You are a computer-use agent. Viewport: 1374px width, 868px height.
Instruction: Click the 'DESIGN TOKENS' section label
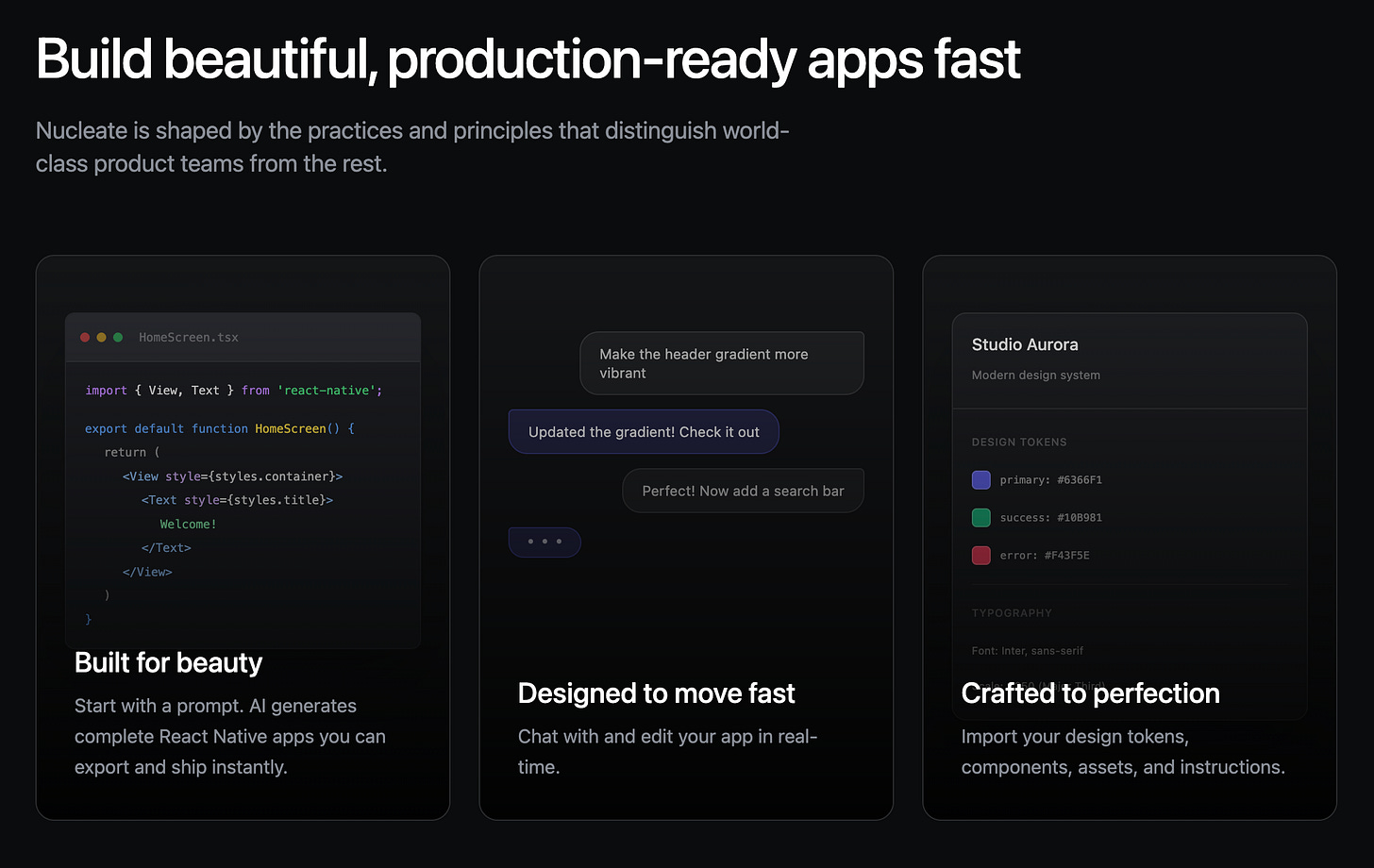pos(1019,442)
